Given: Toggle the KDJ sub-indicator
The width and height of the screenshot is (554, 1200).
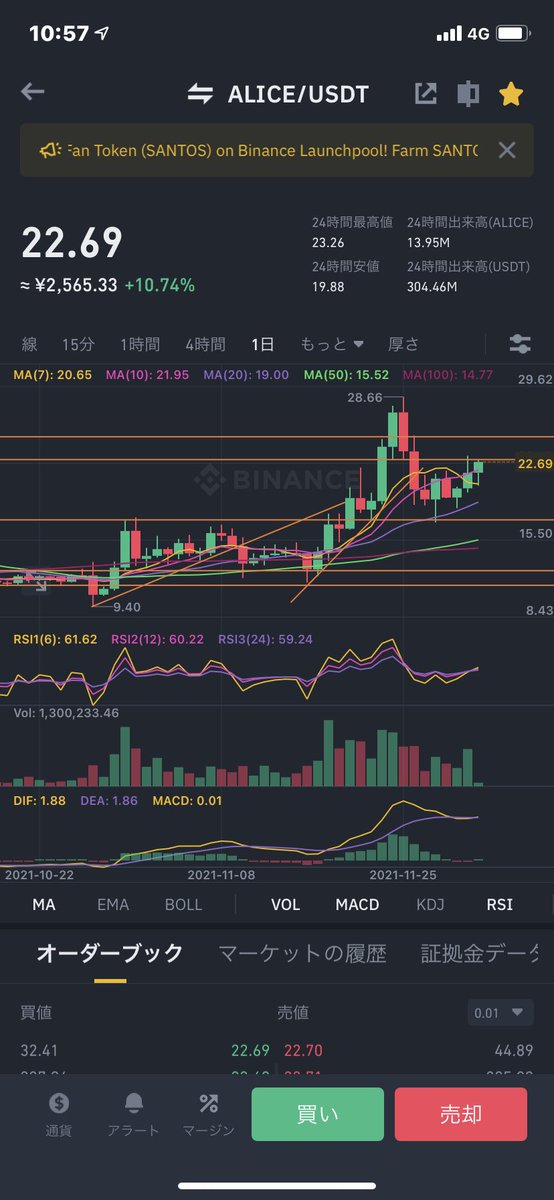Looking at the screenshot, I should coord(430,904).
